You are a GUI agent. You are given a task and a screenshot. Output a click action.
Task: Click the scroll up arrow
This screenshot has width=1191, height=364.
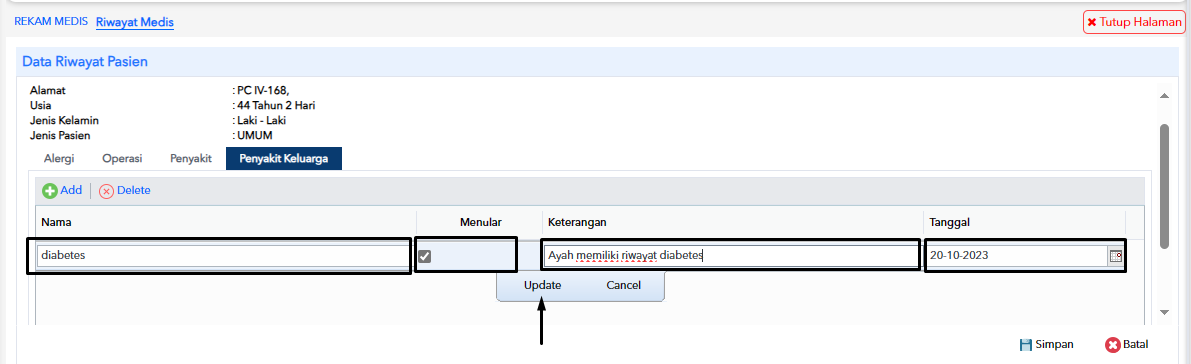click(x=1164, y=95)
